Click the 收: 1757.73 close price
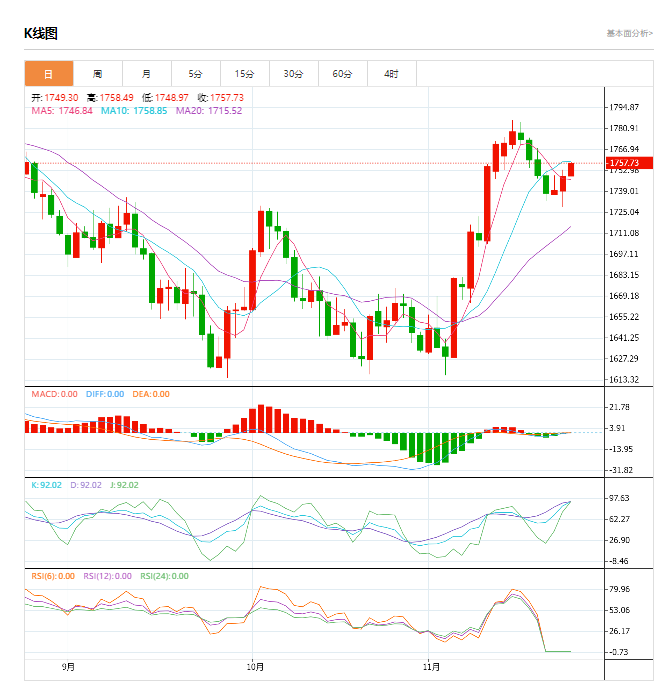 220,98
